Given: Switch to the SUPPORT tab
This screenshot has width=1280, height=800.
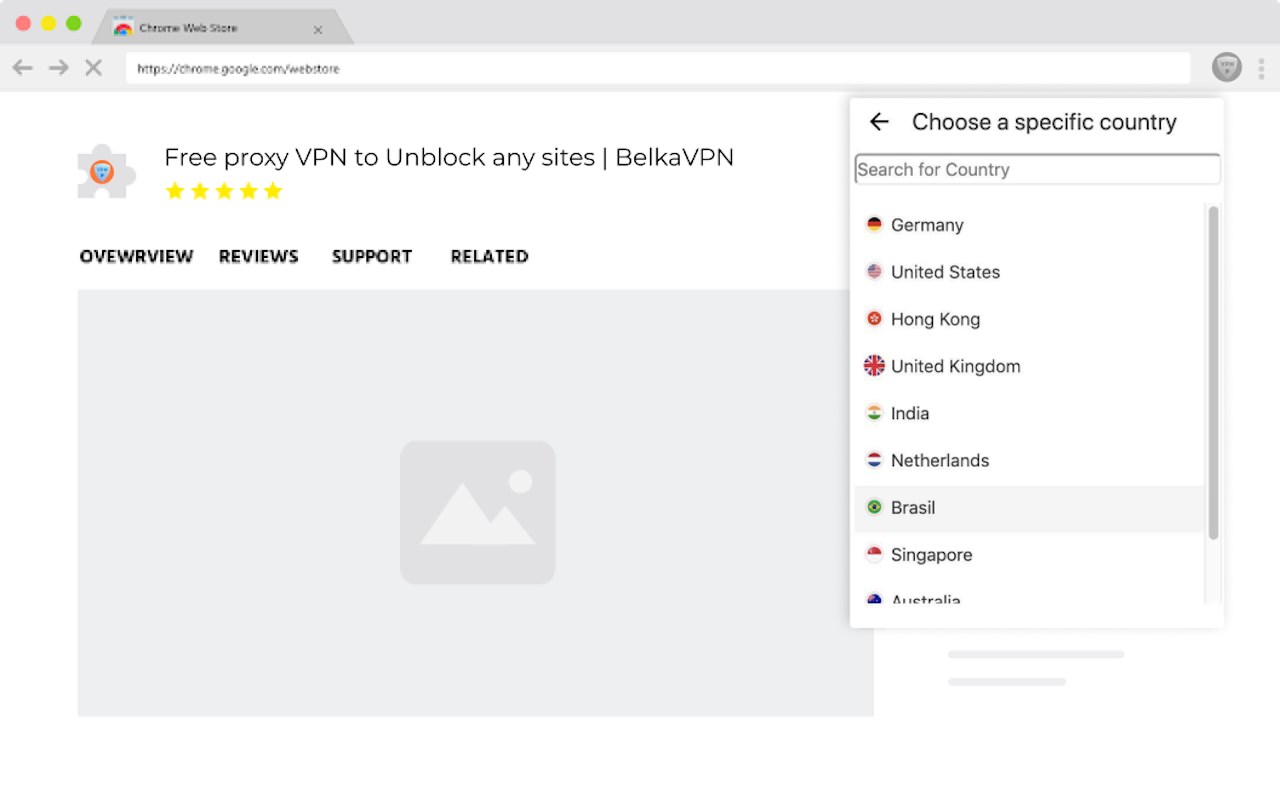Looking at the screenshot, I should coord(372,257).
